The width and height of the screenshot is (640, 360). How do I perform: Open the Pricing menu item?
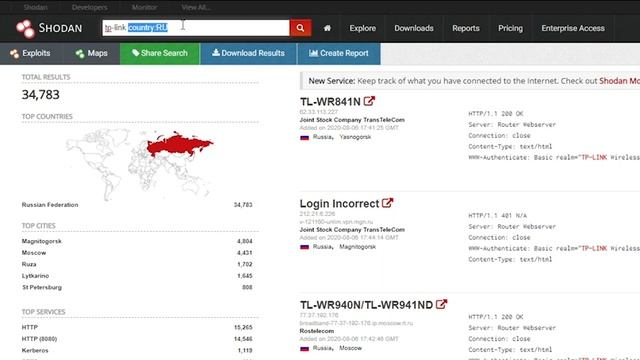(510, 28)
